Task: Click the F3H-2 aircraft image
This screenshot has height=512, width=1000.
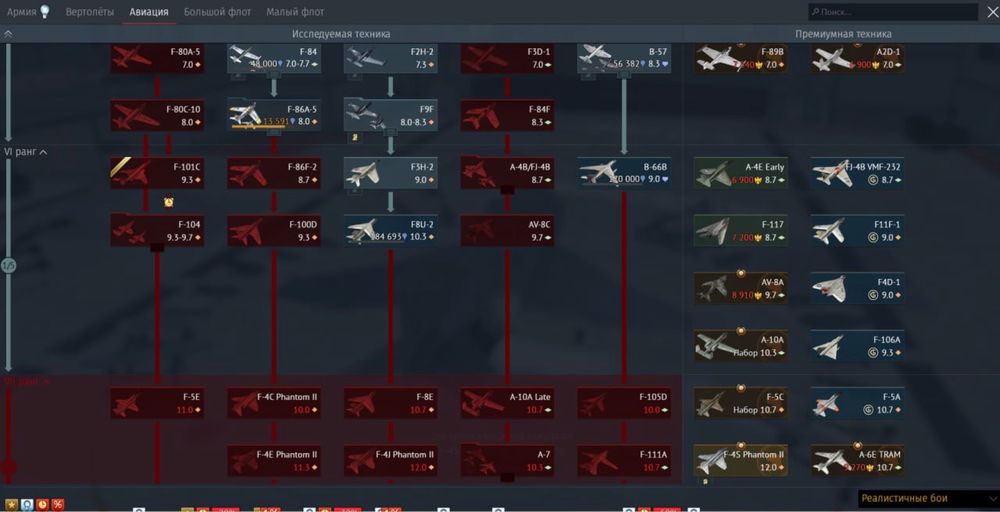Action: pyautogui.click(x=364, y=173)
